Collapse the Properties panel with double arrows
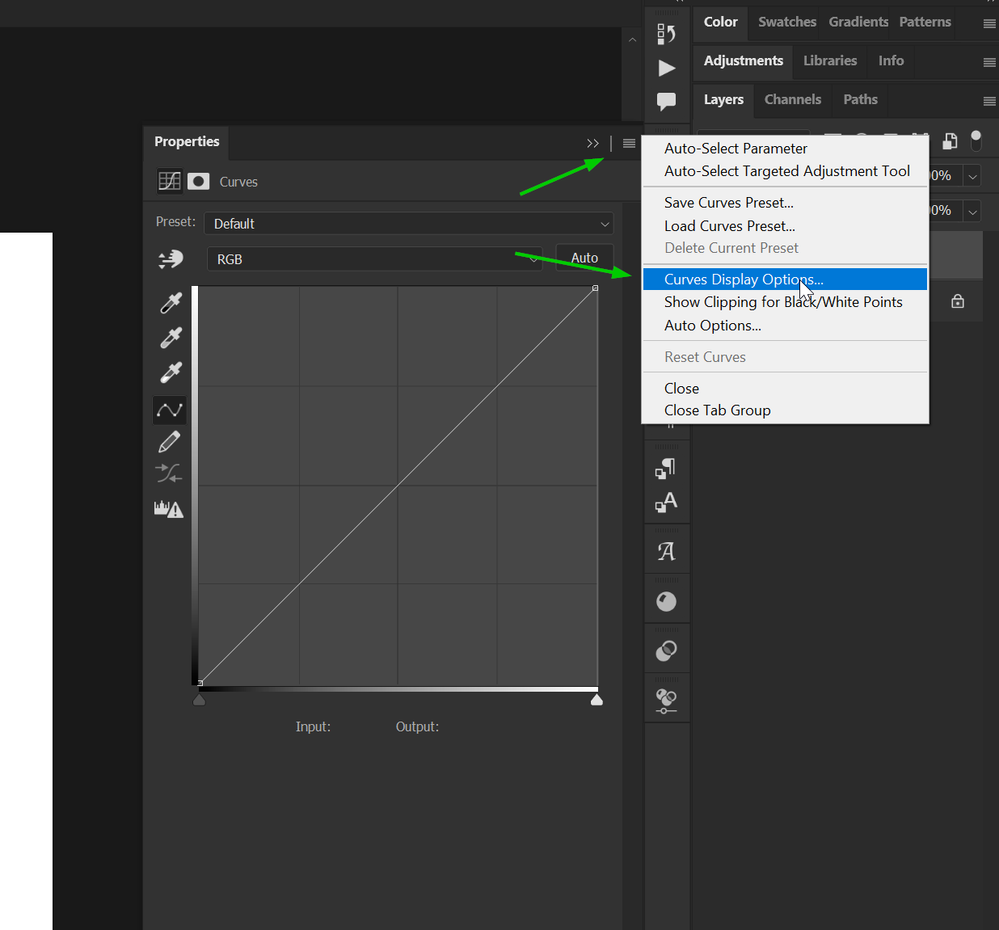This screenshot has height=930, width=999. click(x=593, y=143)
